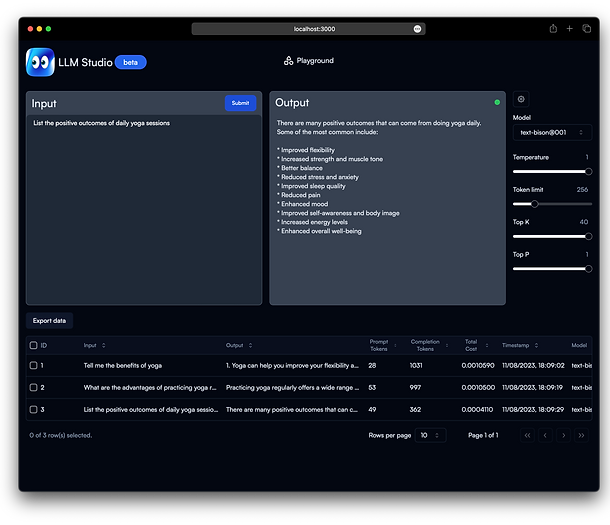Open the Rows per page dropdown
The image size is (610, 525).
click(x=430, y=435)
